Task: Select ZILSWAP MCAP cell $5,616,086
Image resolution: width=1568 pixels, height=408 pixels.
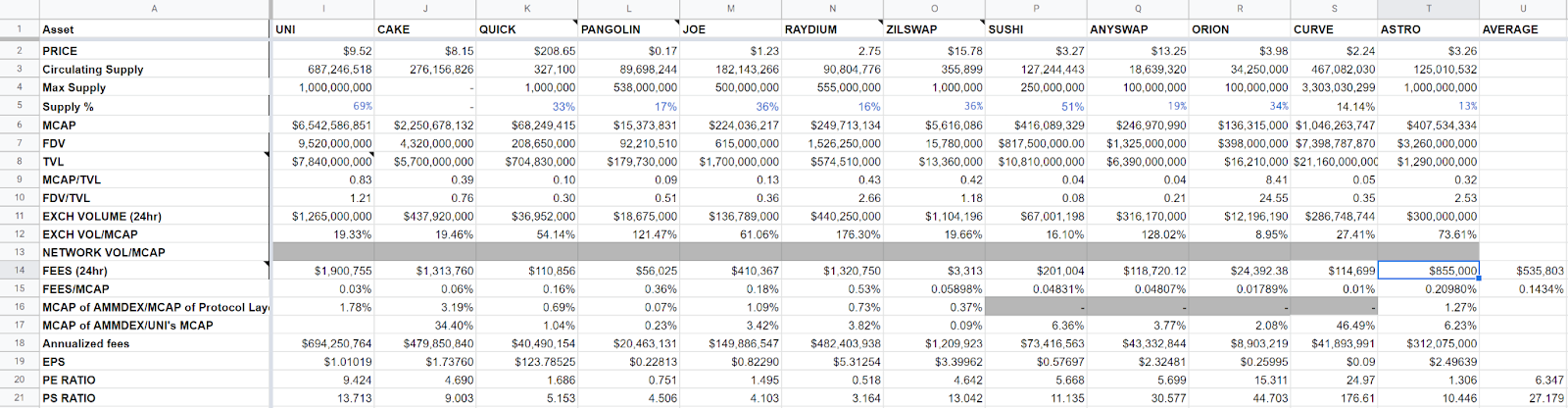Action: pyautogui.click(x=934, y=125)
